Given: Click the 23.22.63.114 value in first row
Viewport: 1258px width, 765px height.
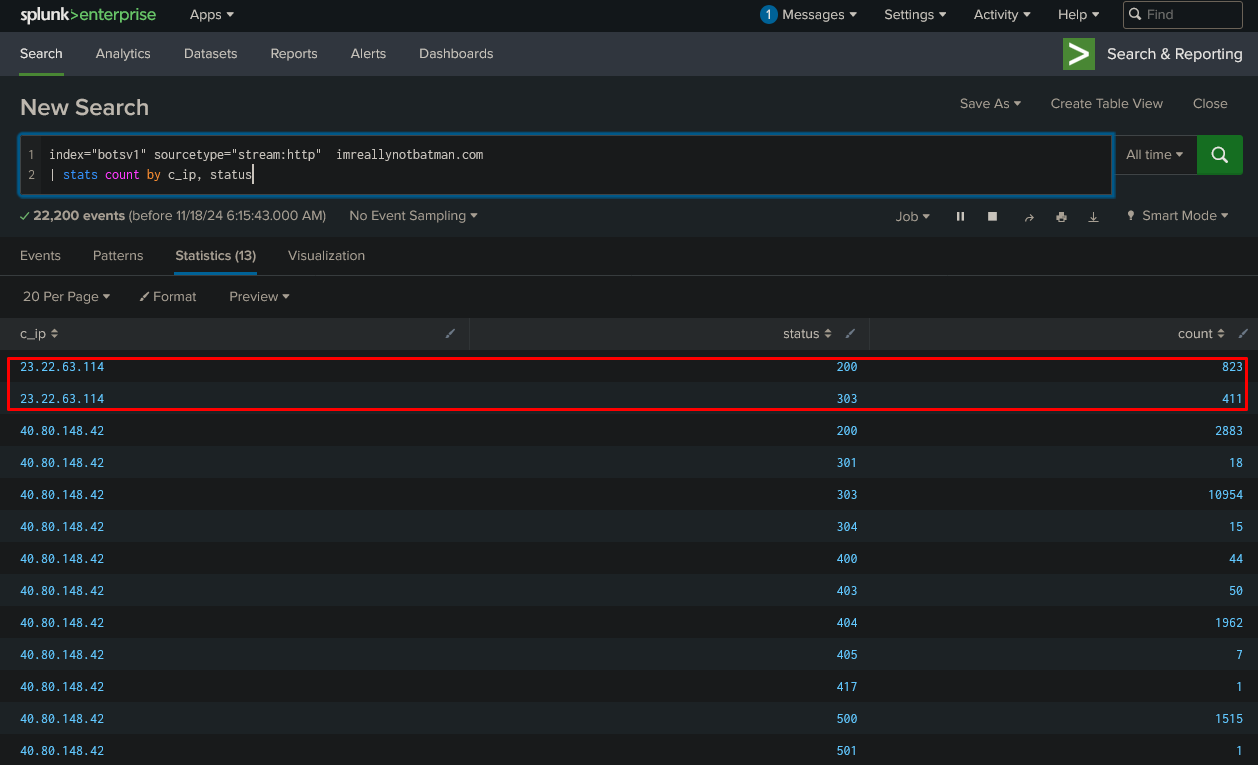Looking at the screenshot, I should pos(62,367).
